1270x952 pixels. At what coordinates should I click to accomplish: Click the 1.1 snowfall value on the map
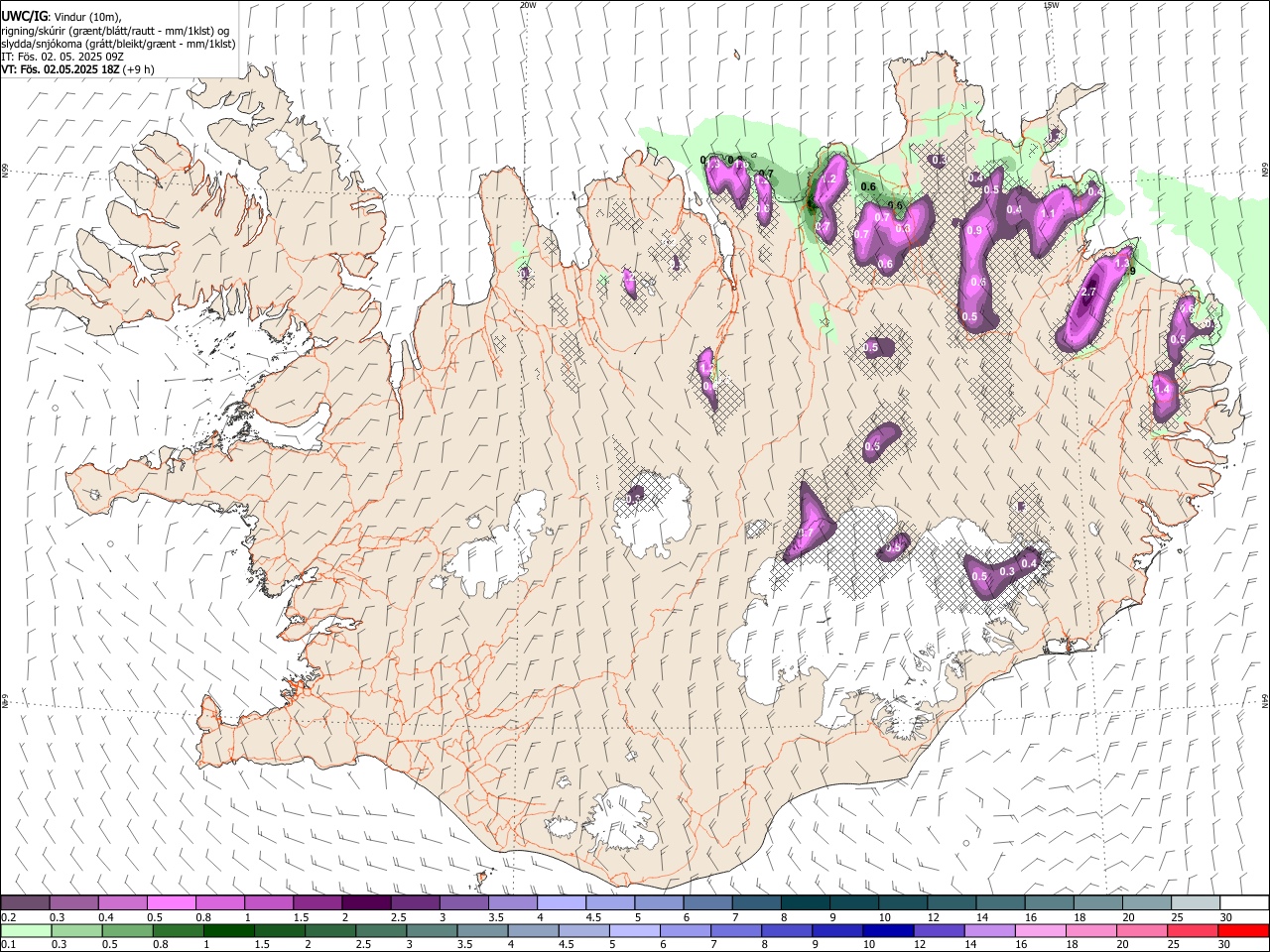(1048, 214)
